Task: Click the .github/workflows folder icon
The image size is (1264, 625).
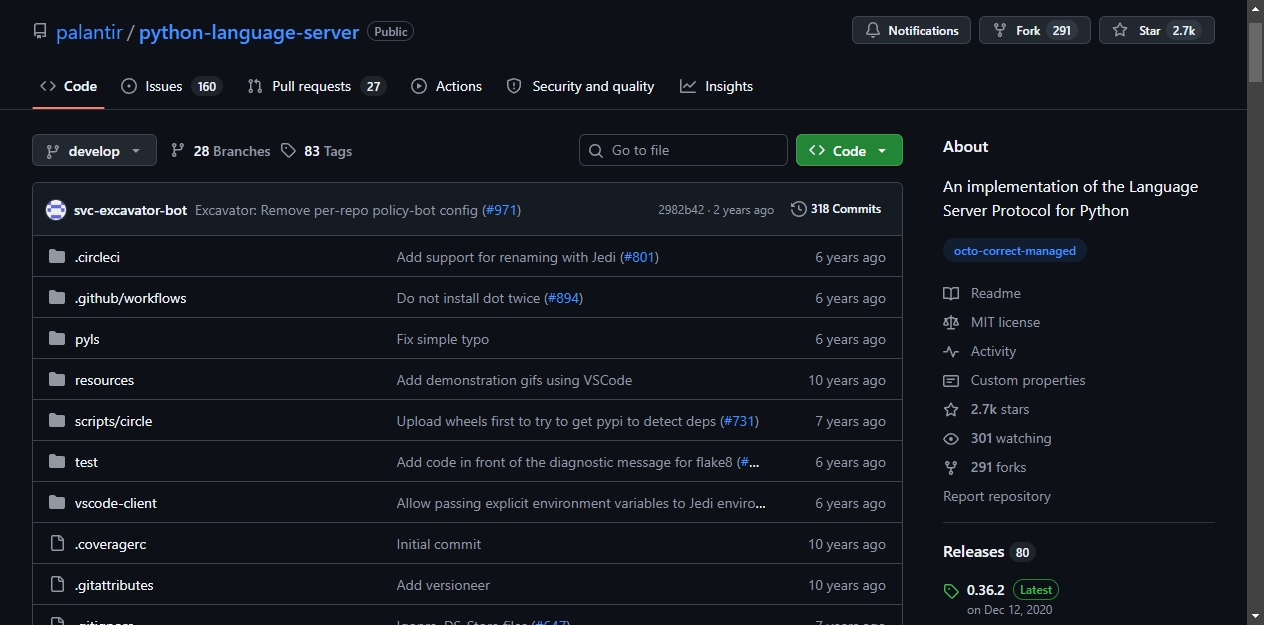Action: tap(57, 298)
